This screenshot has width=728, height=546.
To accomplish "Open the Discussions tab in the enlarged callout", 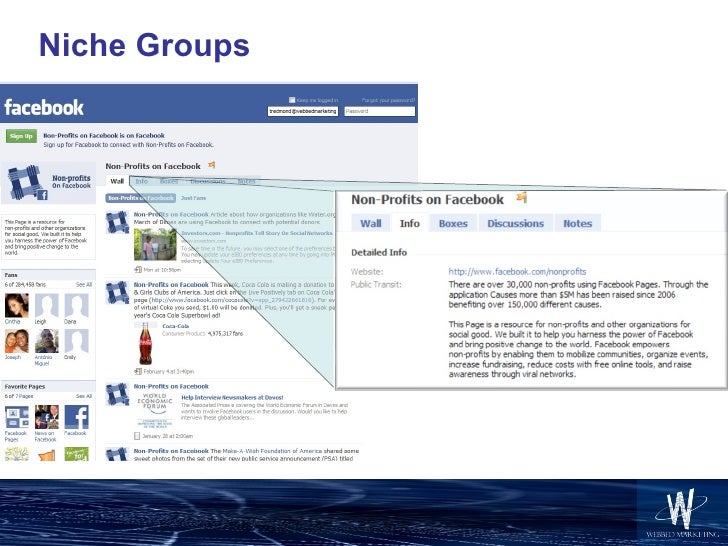I will (515, 223).
